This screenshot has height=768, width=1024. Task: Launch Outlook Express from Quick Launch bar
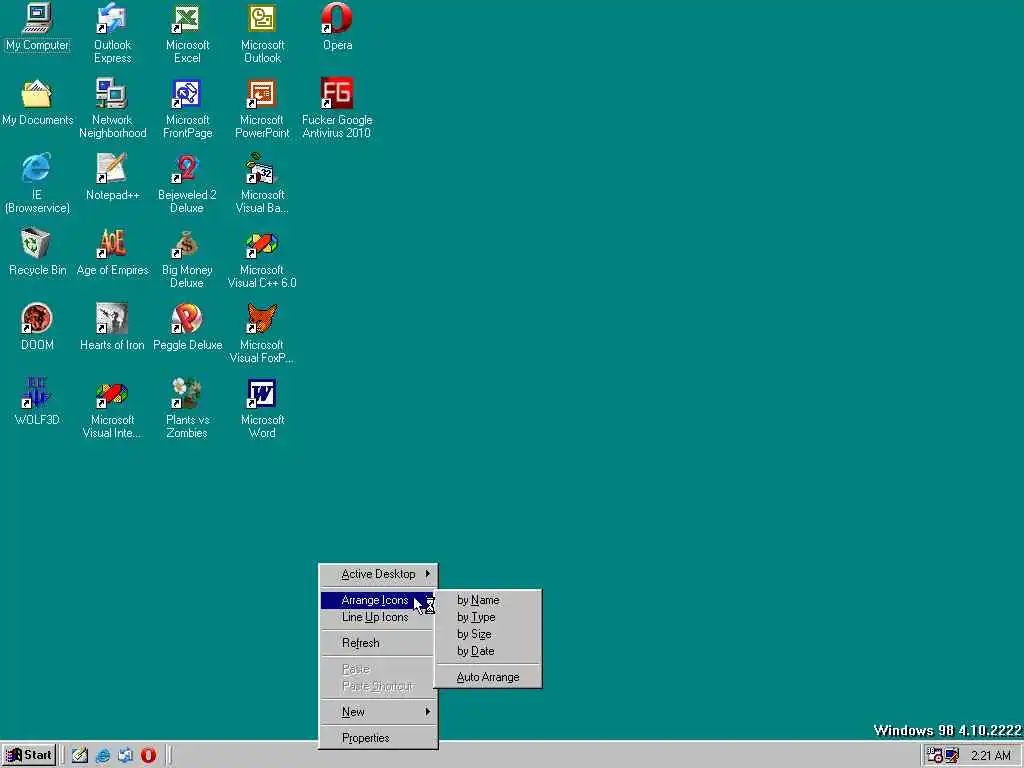pos(125,755)
